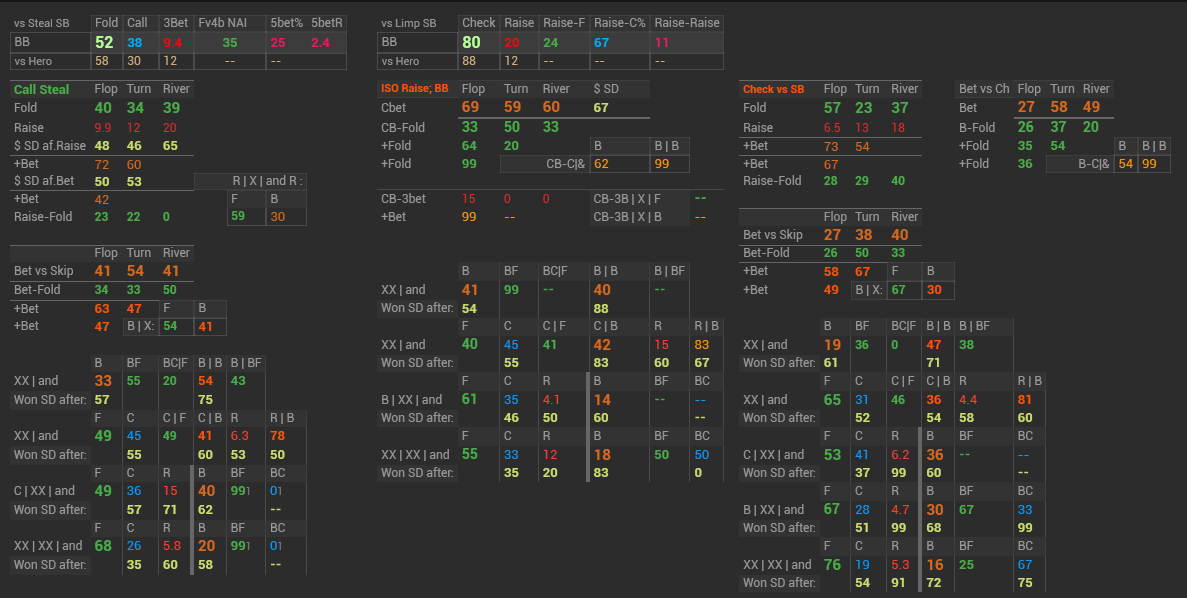Click the Raise-Raise column header
The width and height of the screenshot is (1187, 598).
pos(687,22)
